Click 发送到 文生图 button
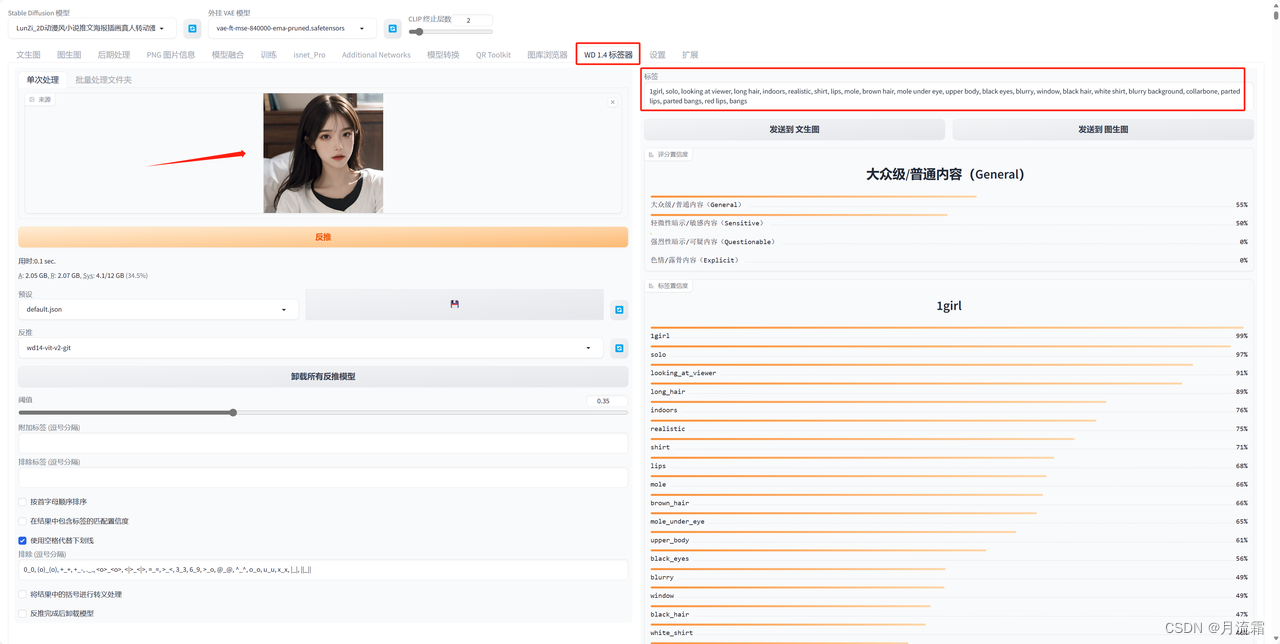 (x=794, y=129)
